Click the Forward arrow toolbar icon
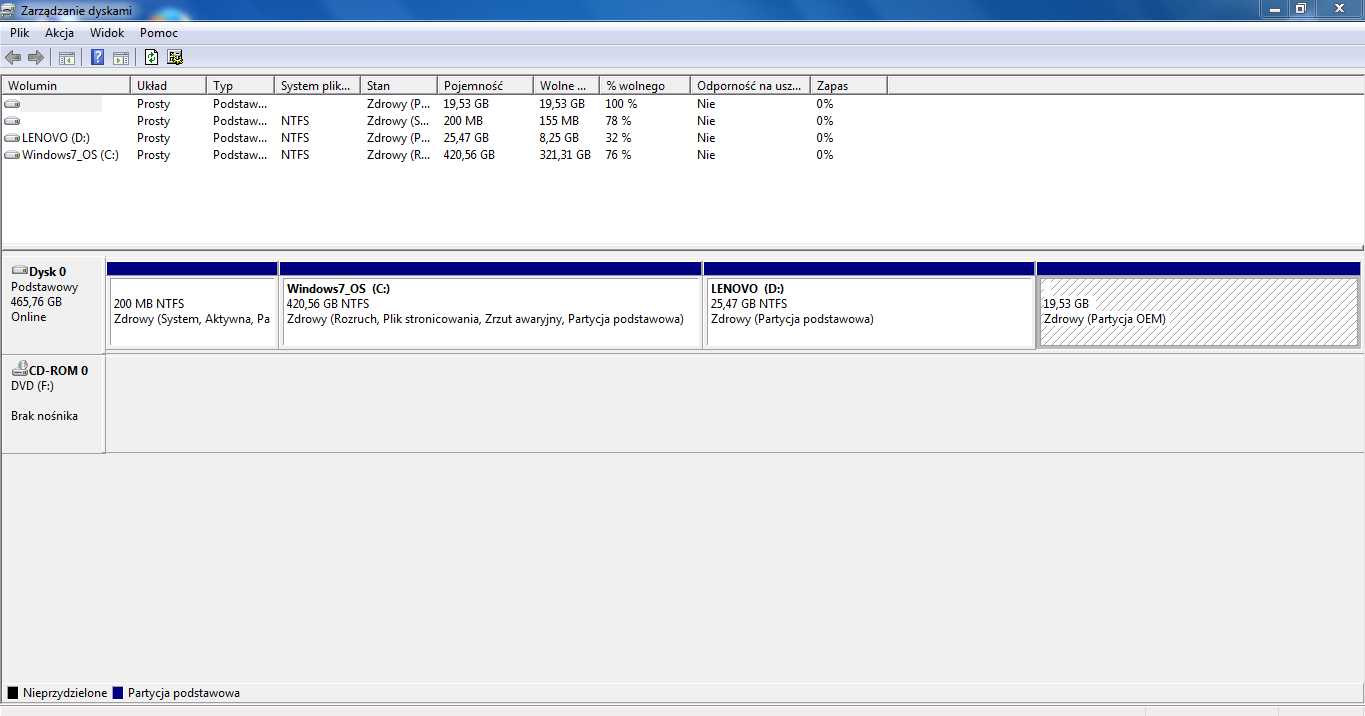1365x716 pixels. (x=36, y=57)
